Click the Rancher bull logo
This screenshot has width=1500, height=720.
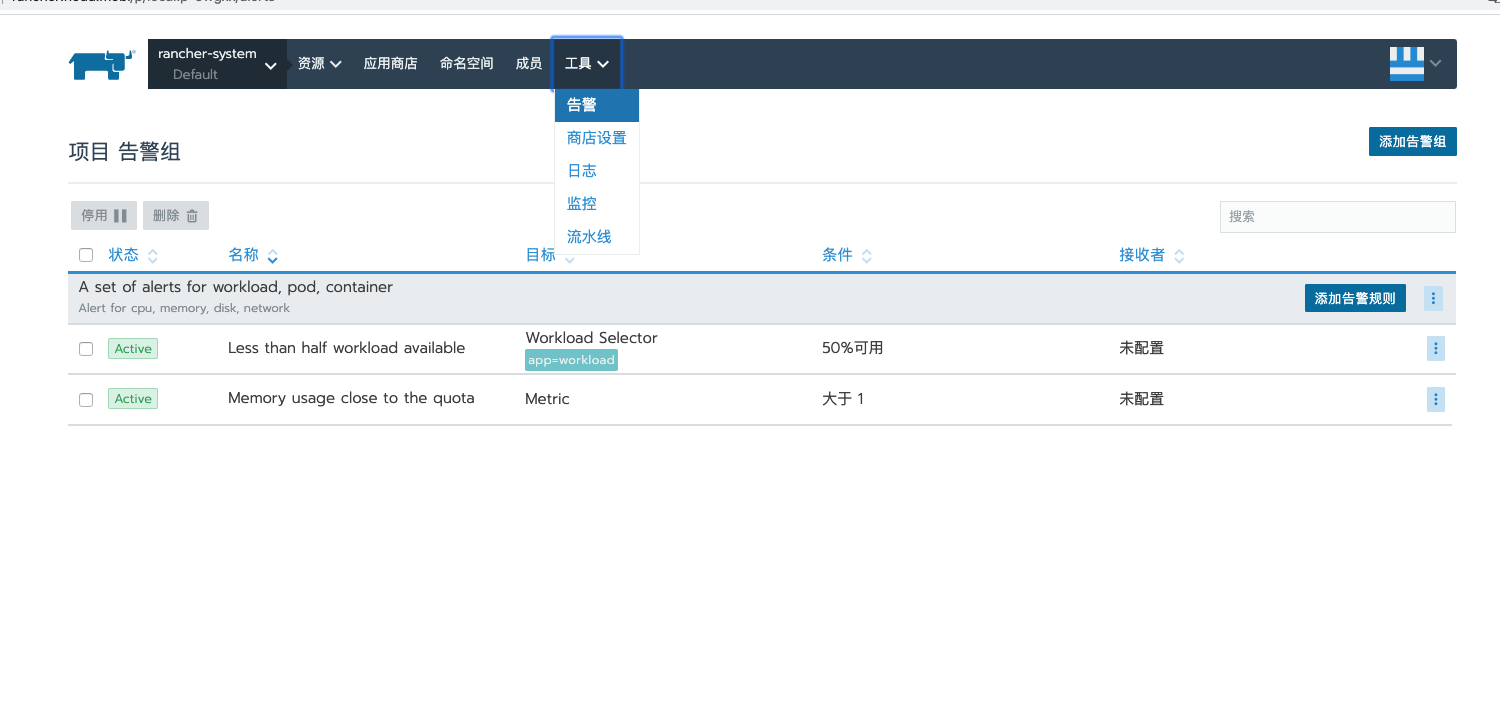tap(100, 63)
